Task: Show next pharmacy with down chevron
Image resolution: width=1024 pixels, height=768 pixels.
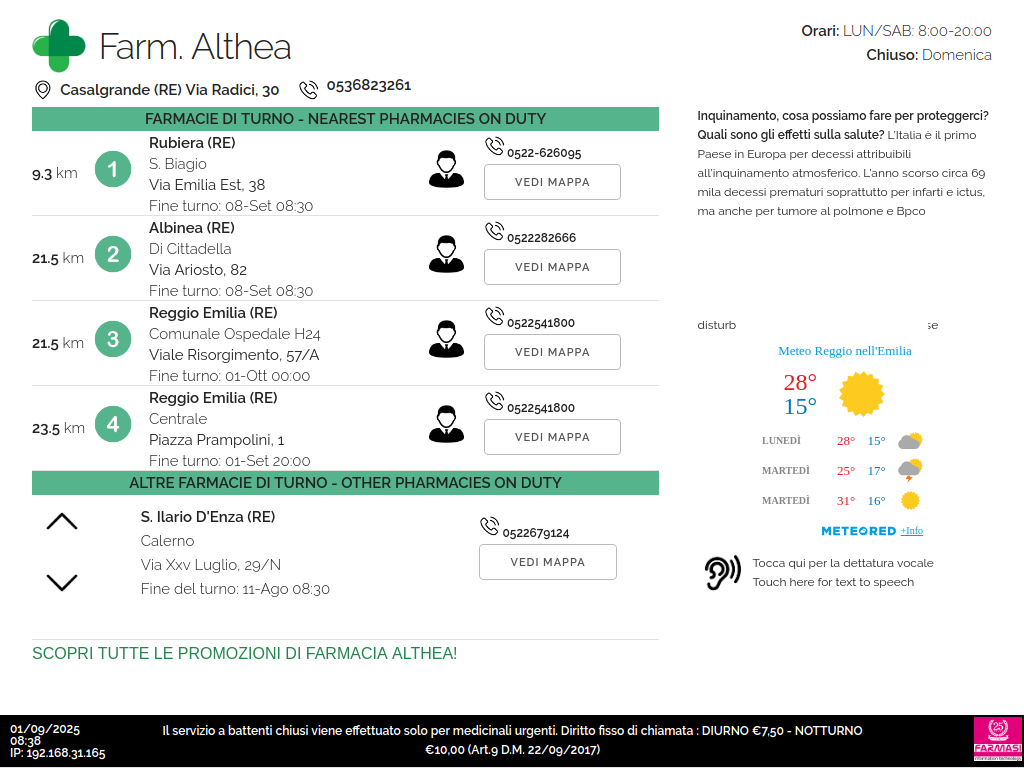Action: coord(62,582)
